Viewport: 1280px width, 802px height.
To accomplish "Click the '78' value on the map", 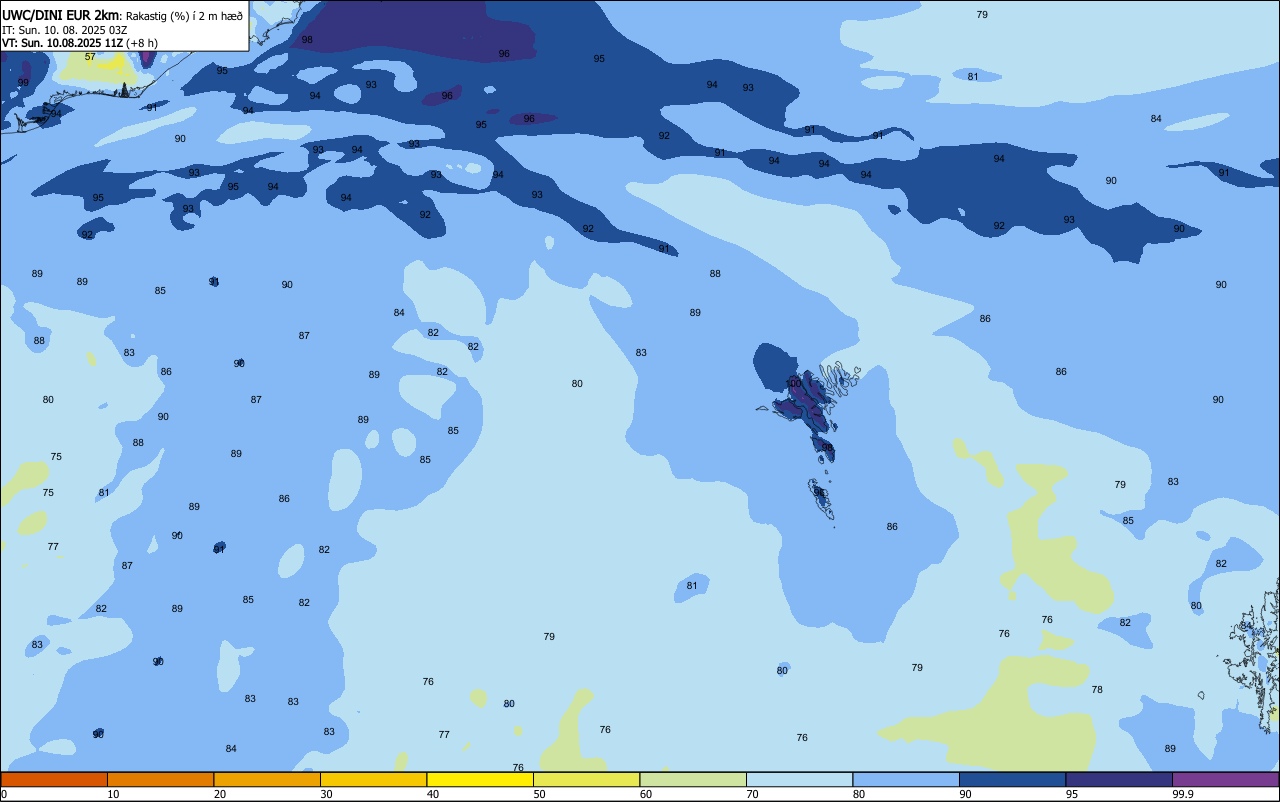I will pos(1097,690).
